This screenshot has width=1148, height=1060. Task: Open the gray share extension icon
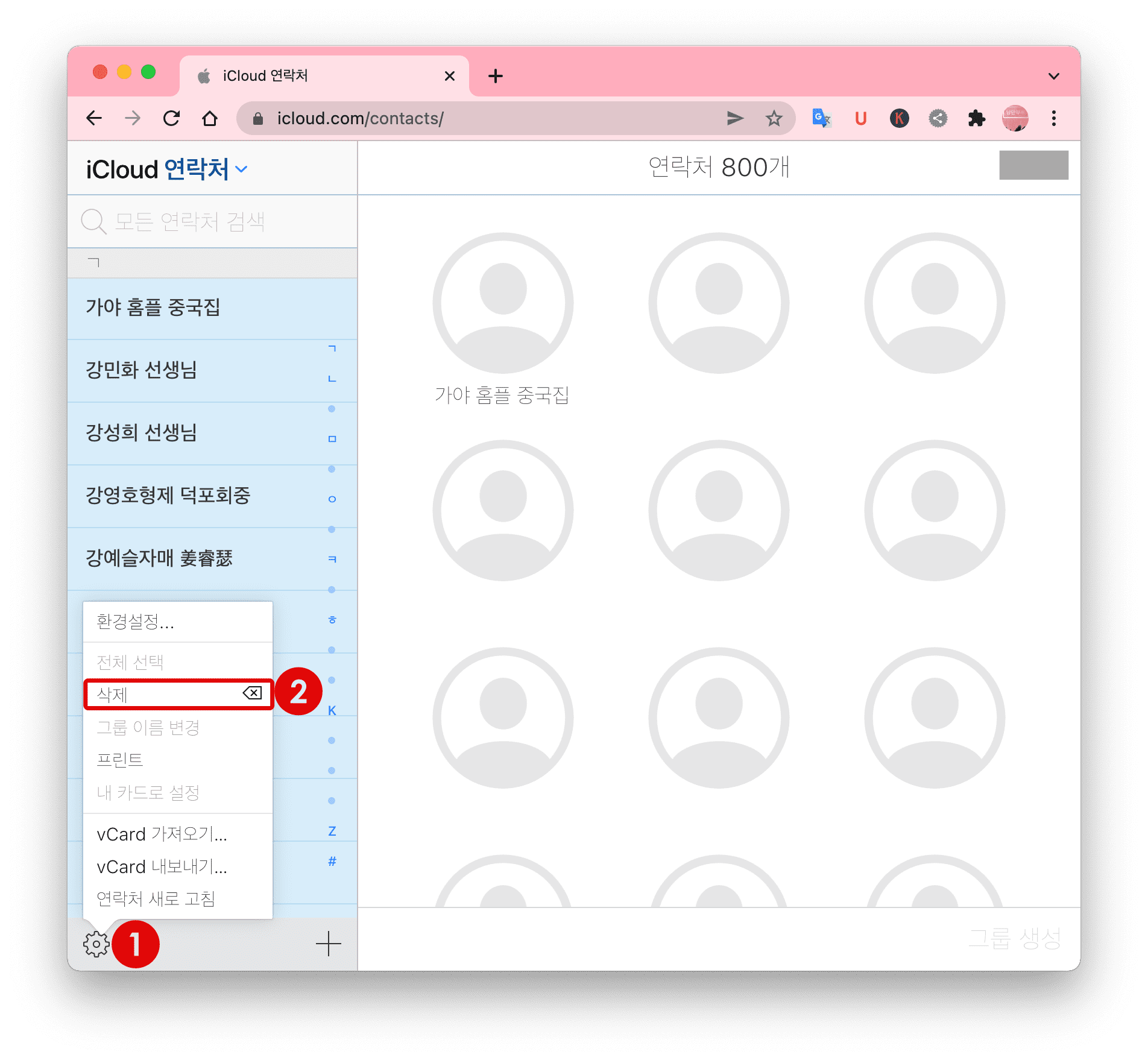point(938,118)
